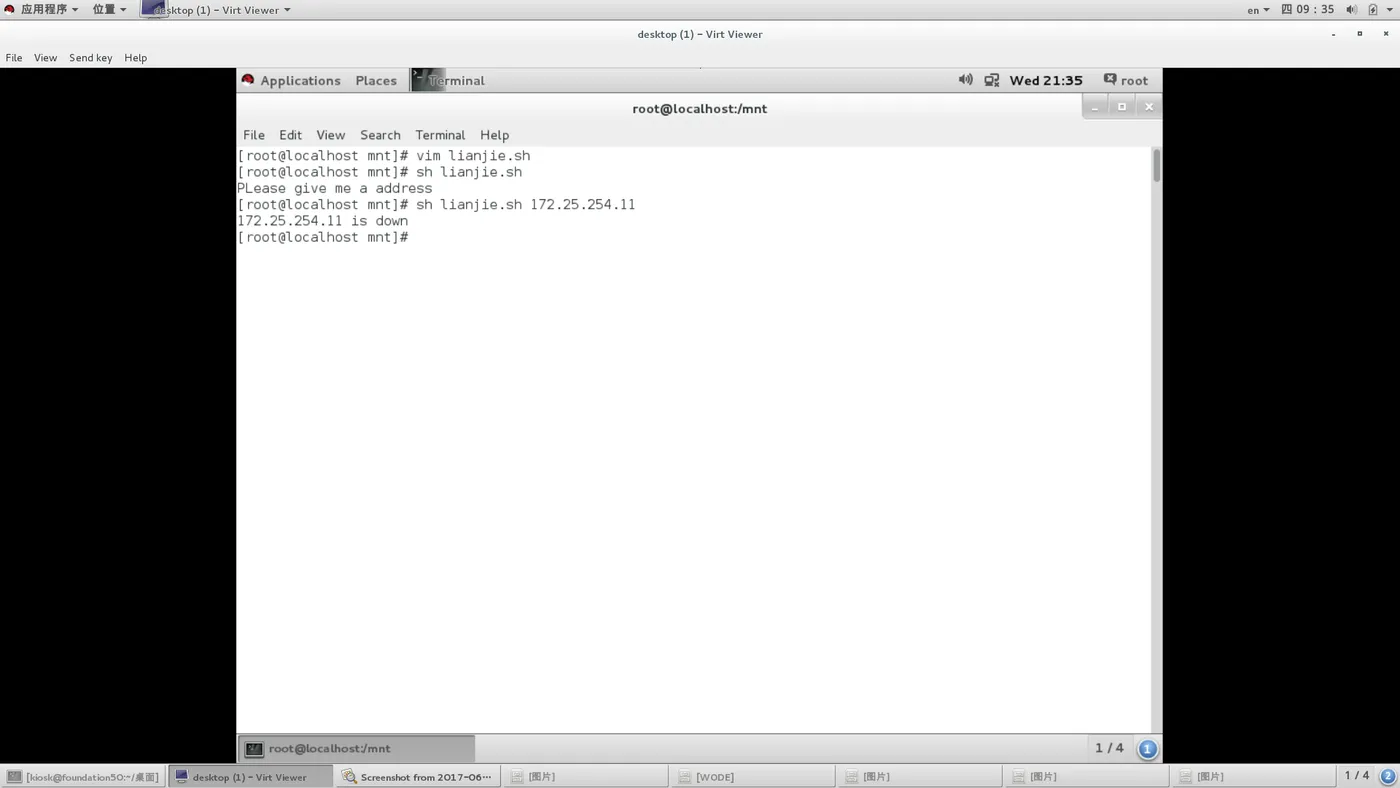The image size is (1400, 788).
Task: Select desktop (1) - Virt Viewer taskbar button
Action: (250, 776)
